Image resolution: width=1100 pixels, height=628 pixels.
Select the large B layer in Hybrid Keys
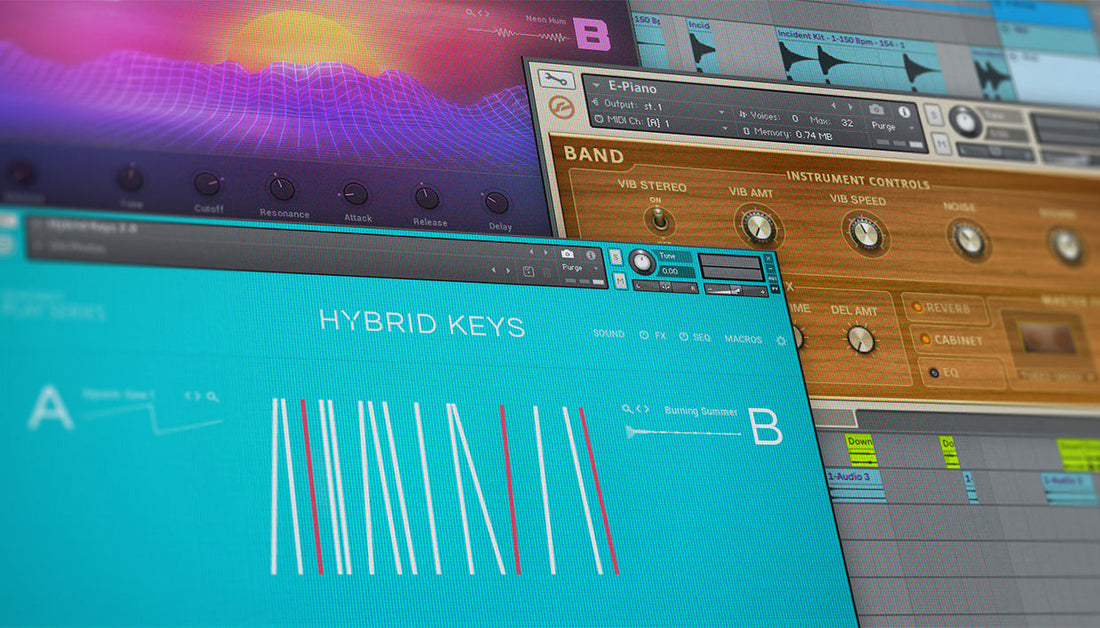pos(766,426)
